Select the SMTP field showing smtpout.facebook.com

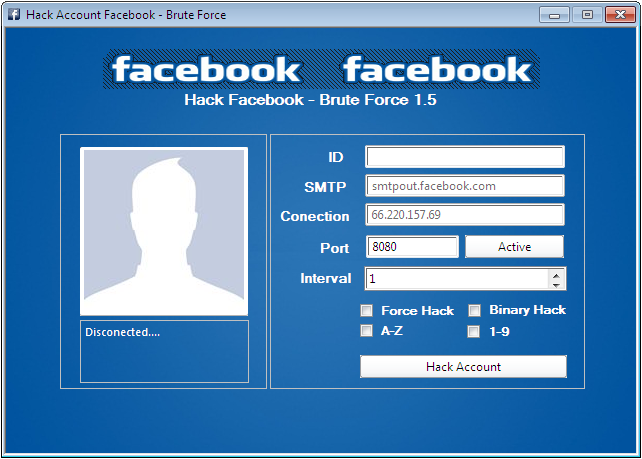[465, 186]
